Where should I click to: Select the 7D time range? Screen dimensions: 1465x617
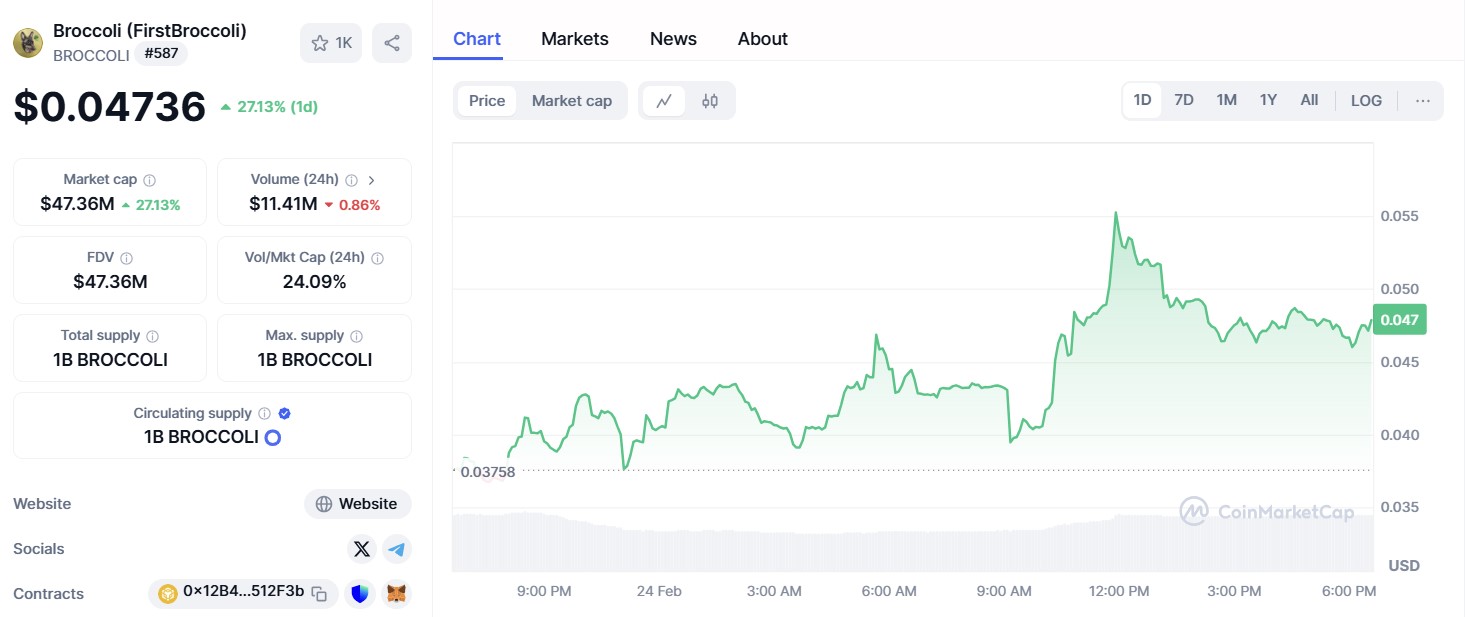click(1184, 100)
